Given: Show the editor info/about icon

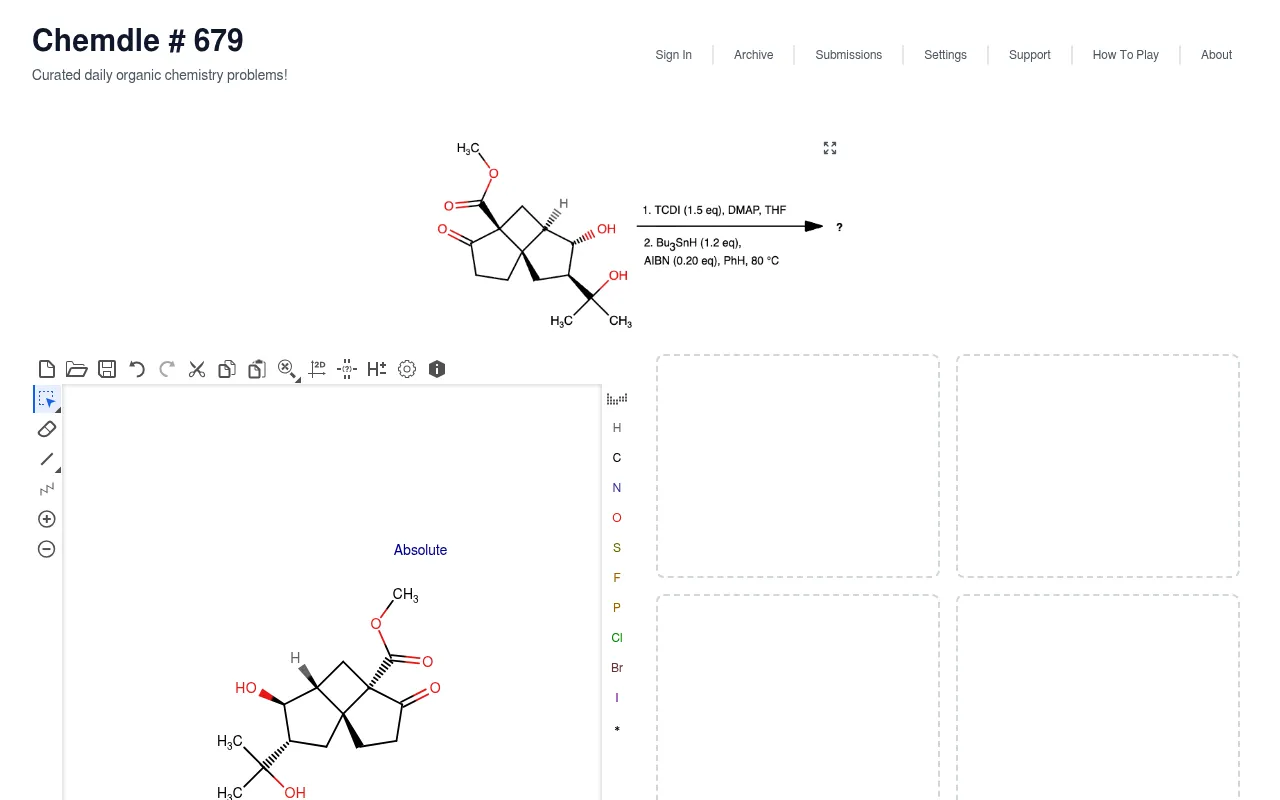Looking at the screenshot, I should tap(437, 369).
